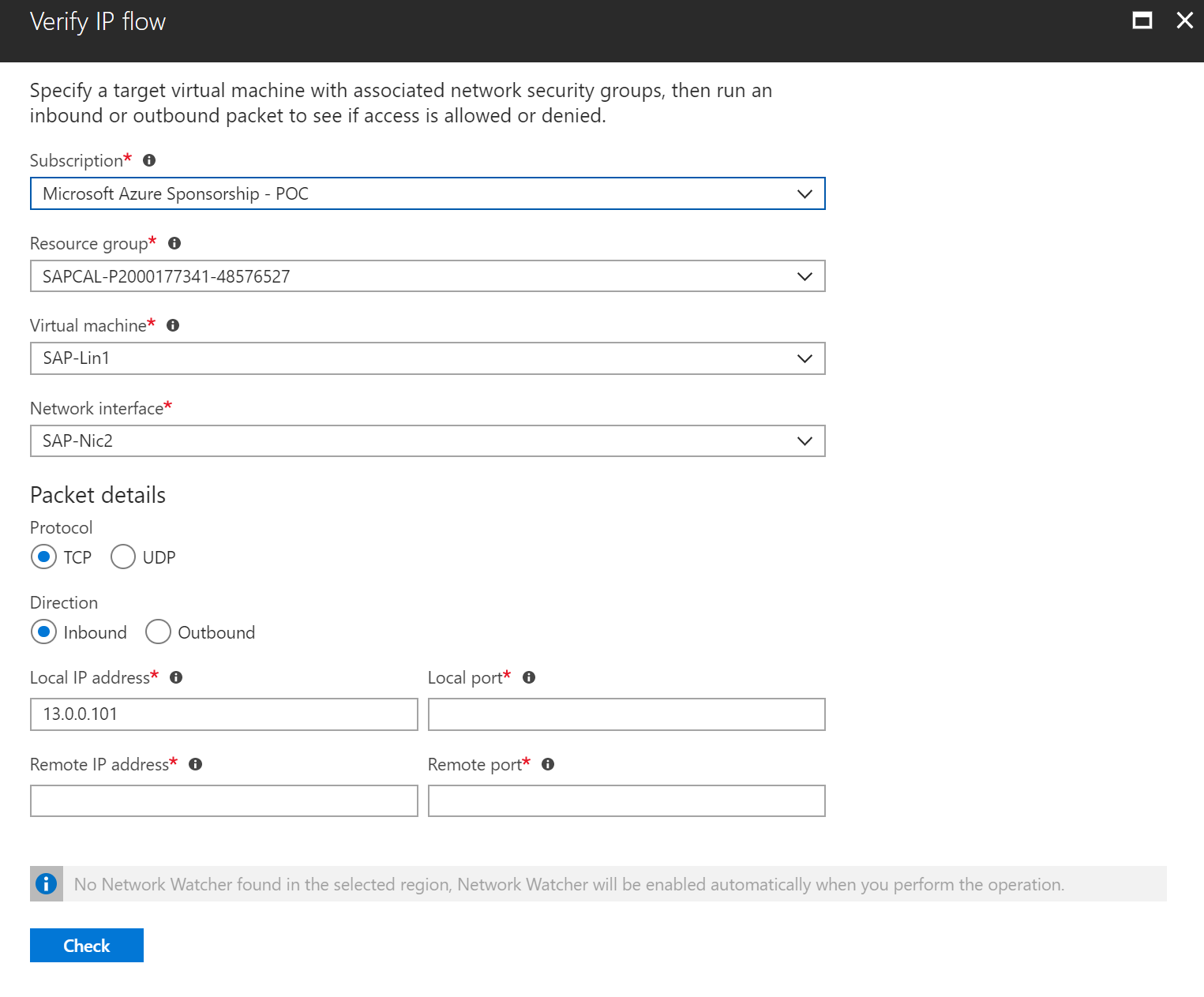Click the Packet details heading
1204x997 pixels.
pos(98,495)
